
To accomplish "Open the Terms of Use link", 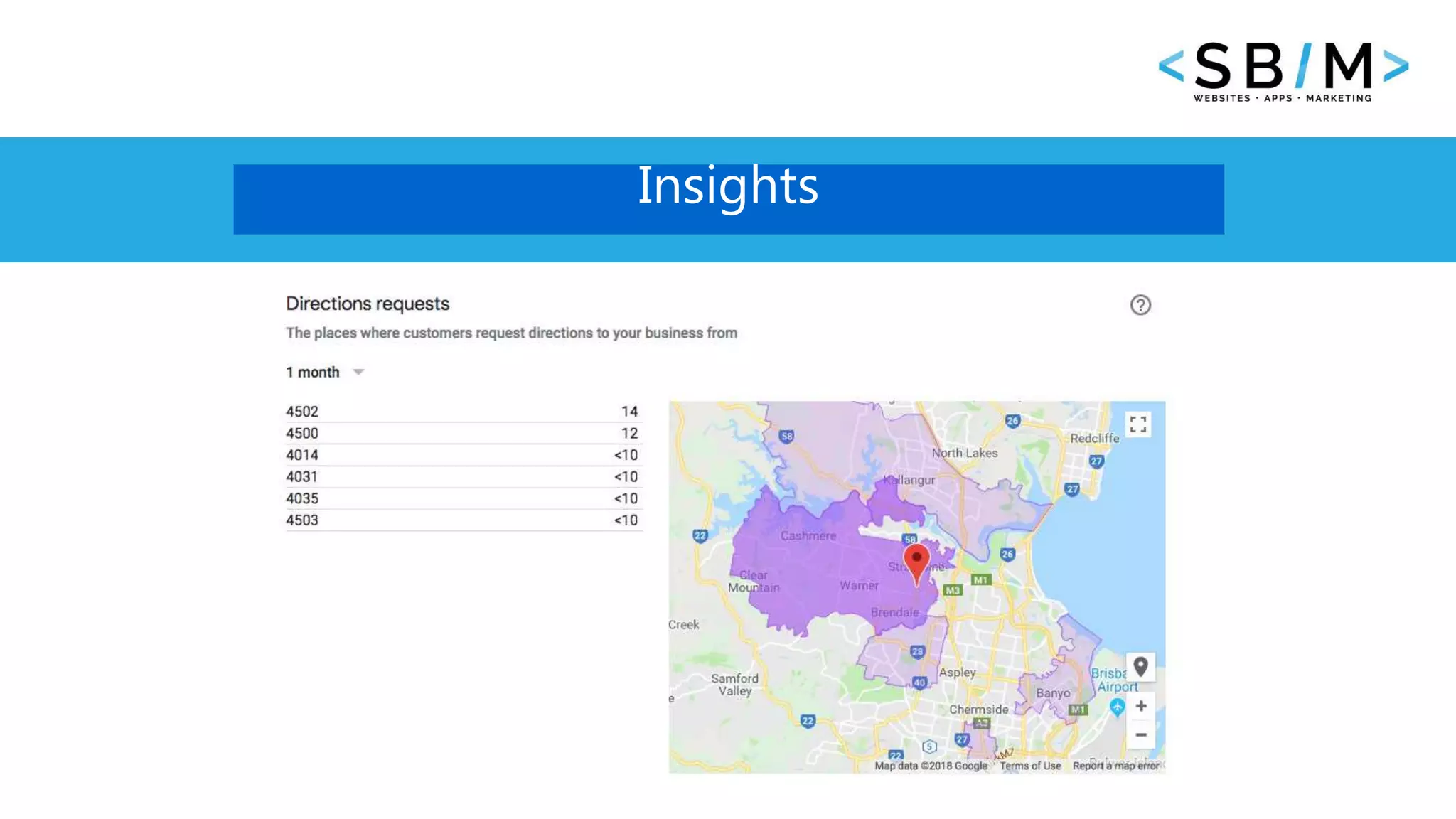I will pyautogui.click(x=1030, y=766).
